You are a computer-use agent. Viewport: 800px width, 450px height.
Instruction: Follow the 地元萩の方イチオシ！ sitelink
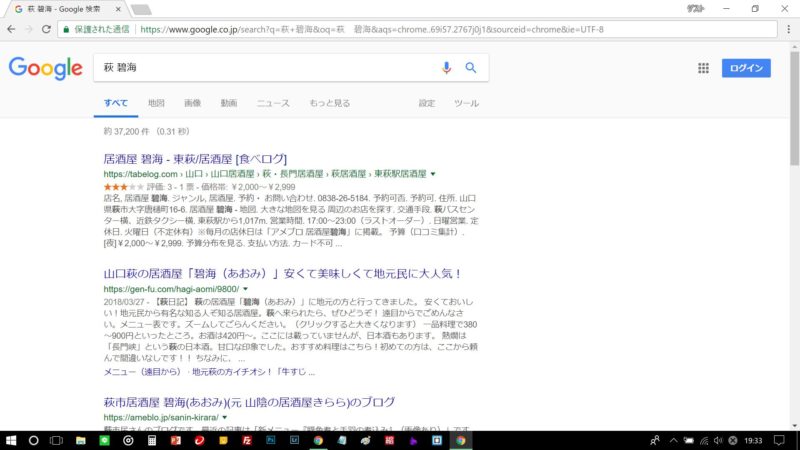[x=253, y=372]
